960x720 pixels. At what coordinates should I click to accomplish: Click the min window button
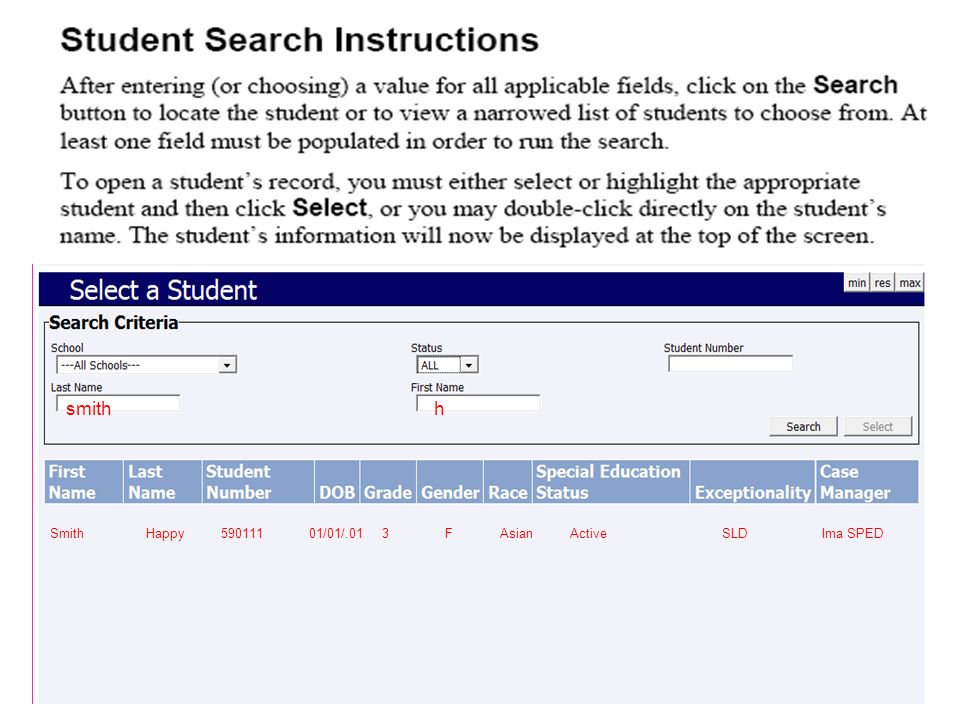coord(857,283)
